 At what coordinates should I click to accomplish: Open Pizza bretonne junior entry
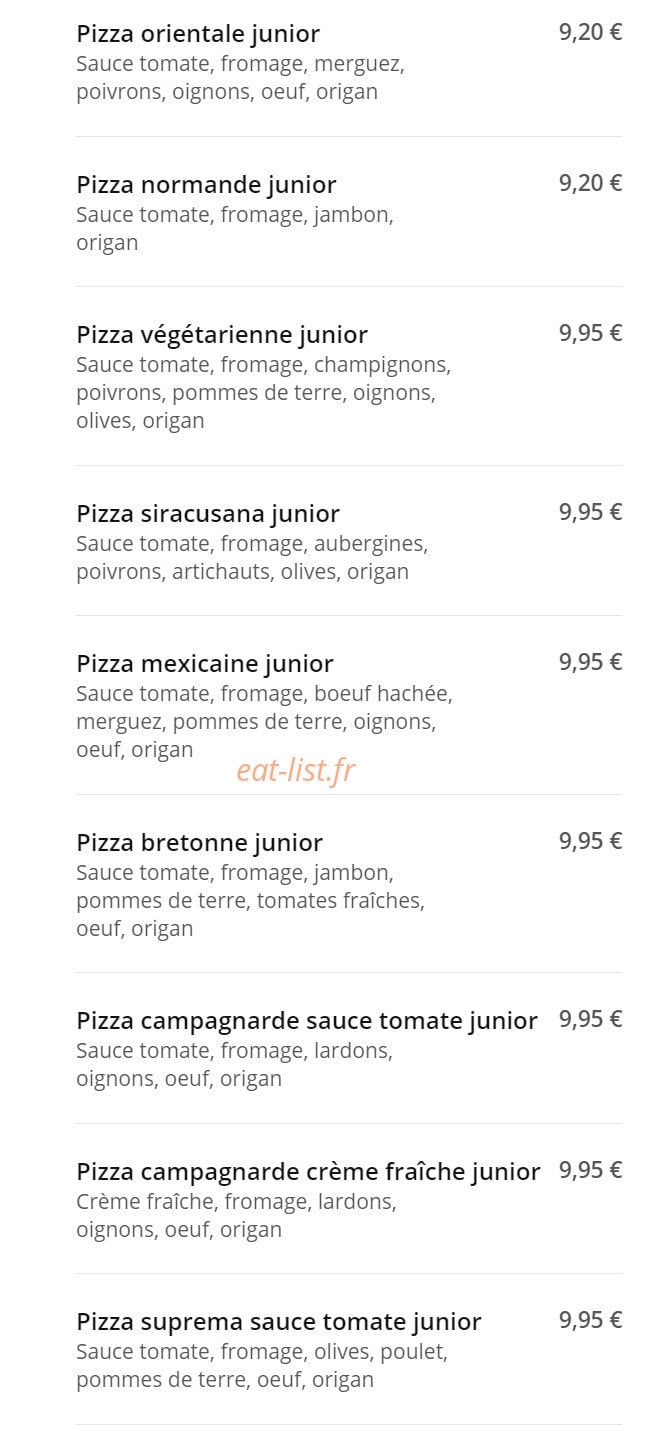[x=349, y=884]
